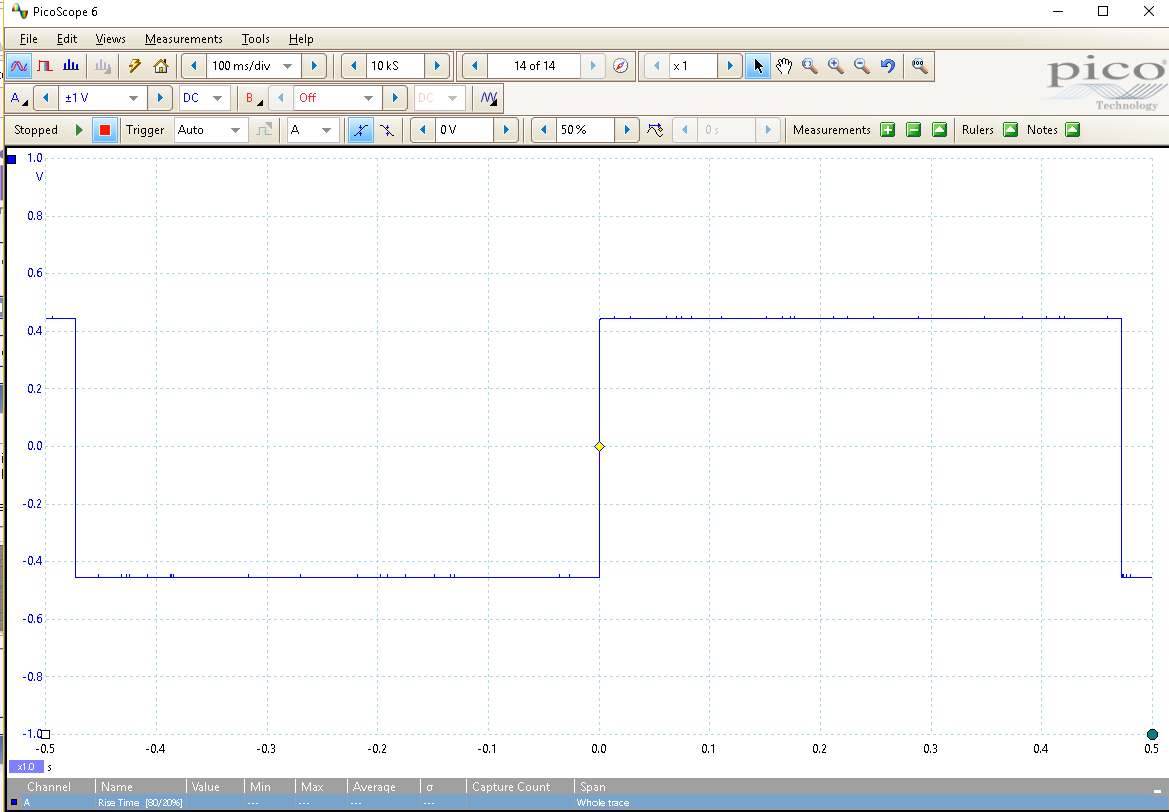Open timebase 100 ms/div dropdown
Screen dimensions: 1169x812
tap(288, 66)
